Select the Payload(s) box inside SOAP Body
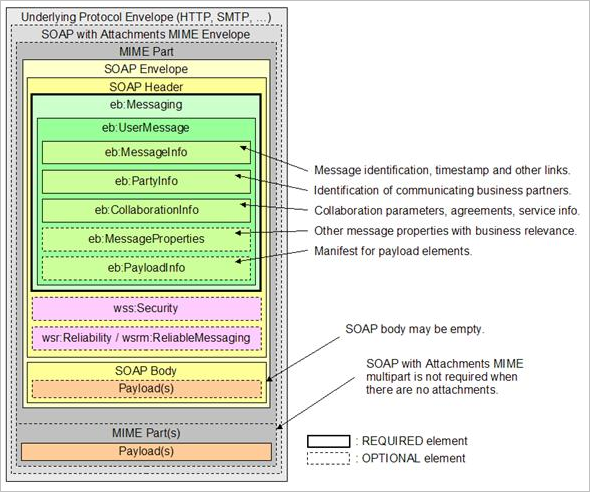Viewport: 590px width, 492px height. 146,389
